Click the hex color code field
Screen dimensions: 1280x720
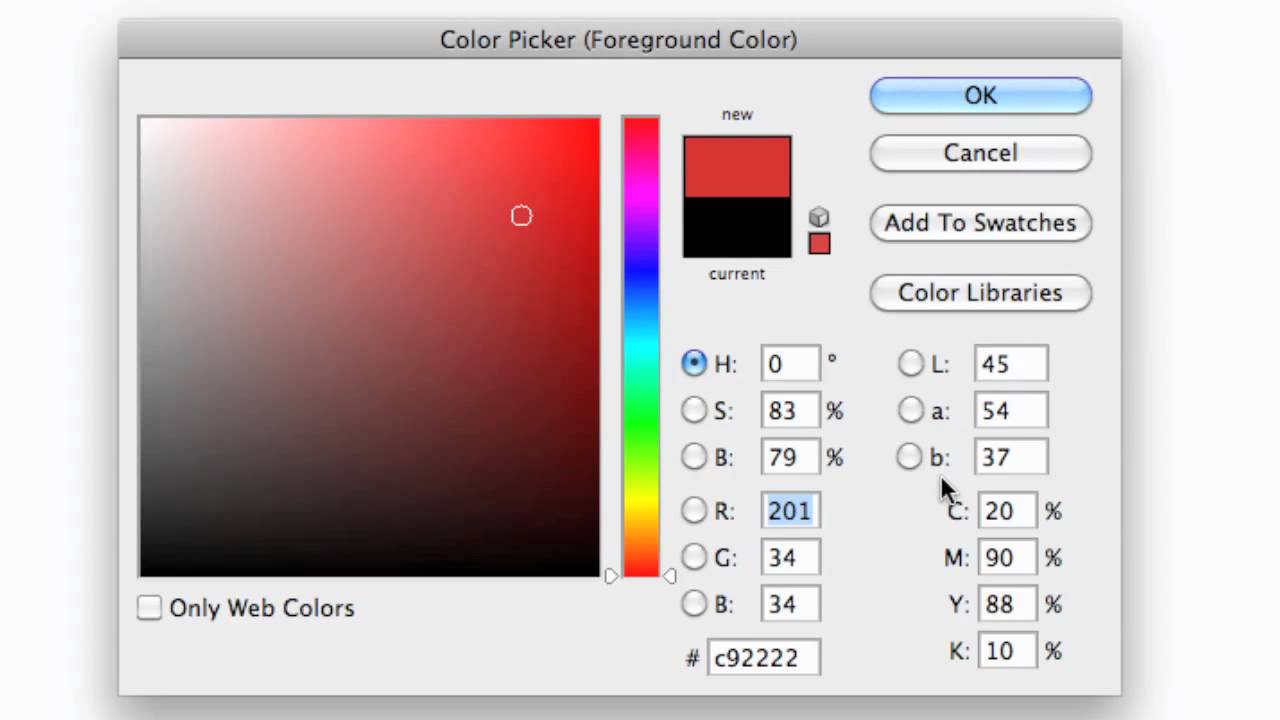(x=764, y=658)
